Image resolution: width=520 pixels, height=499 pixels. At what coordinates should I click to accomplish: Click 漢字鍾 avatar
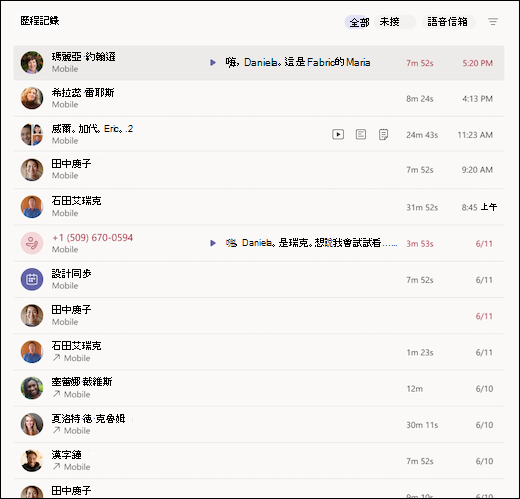coord(32,460)
